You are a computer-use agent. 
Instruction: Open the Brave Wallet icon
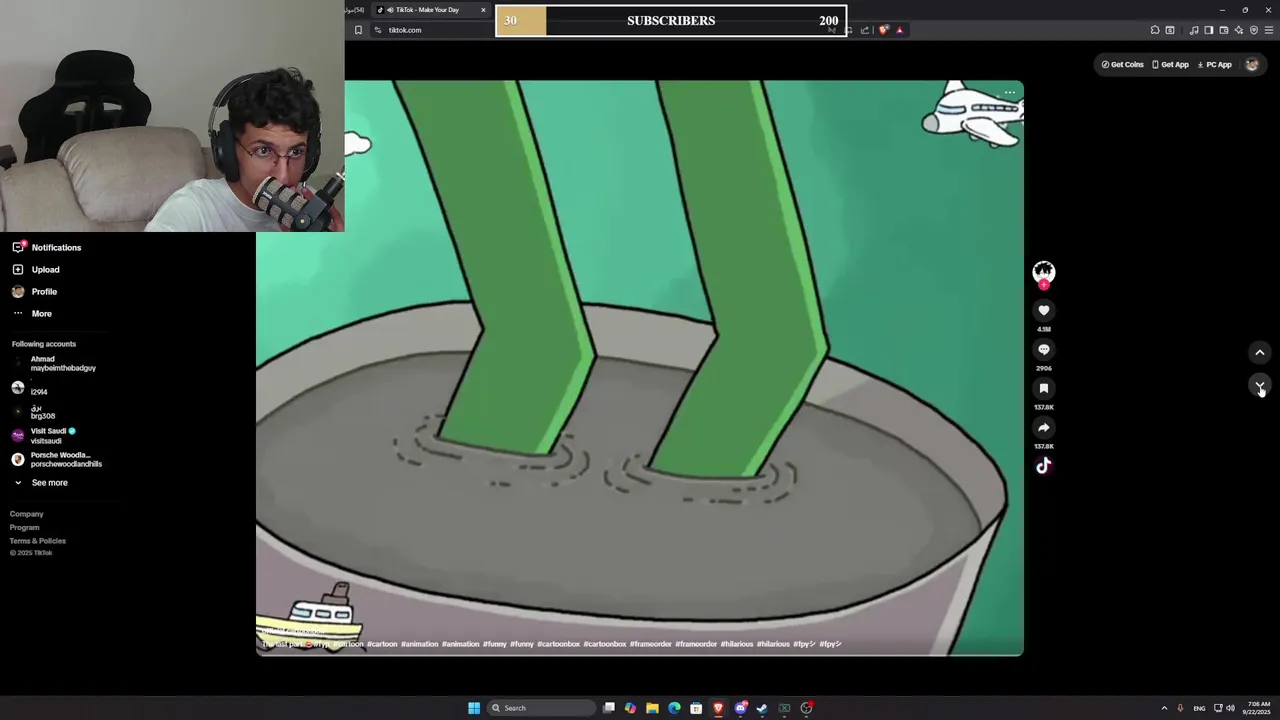(x=1223, y=30)
